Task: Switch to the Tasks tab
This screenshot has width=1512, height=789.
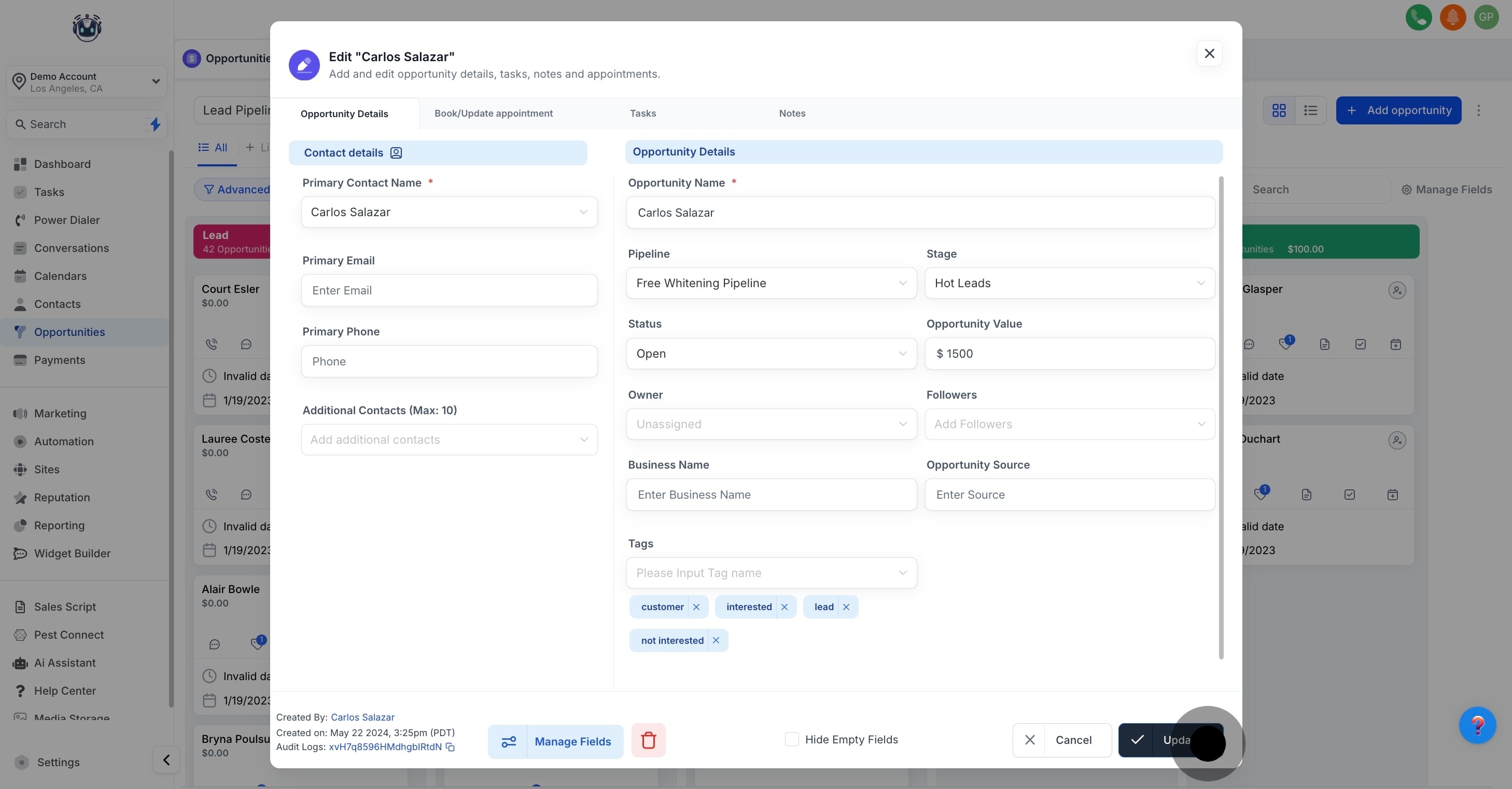Action: click(x=643, y=113)
